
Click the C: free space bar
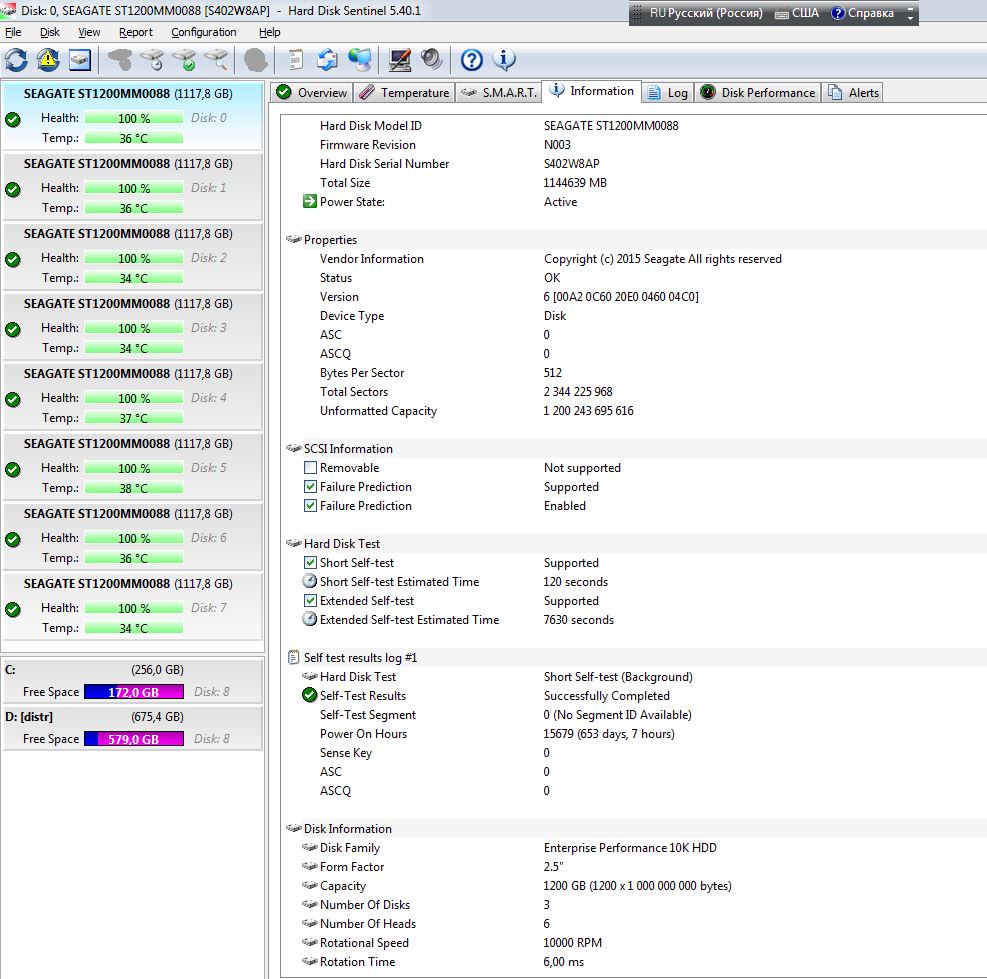[133, 692]
